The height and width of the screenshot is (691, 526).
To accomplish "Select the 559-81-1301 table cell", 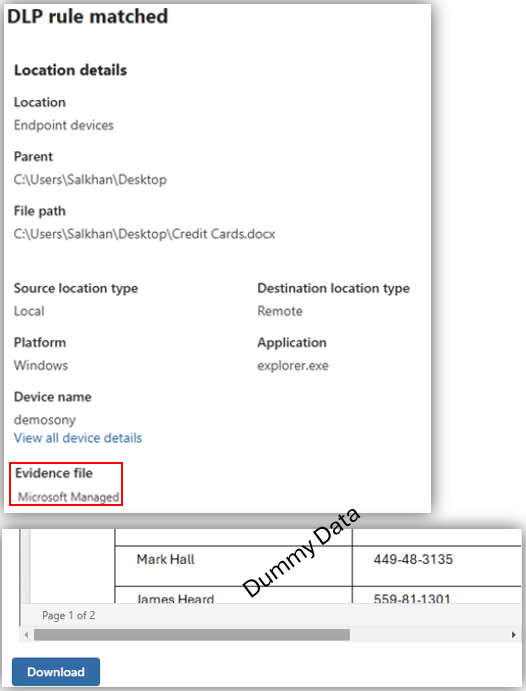I will [x=437, y=595].
